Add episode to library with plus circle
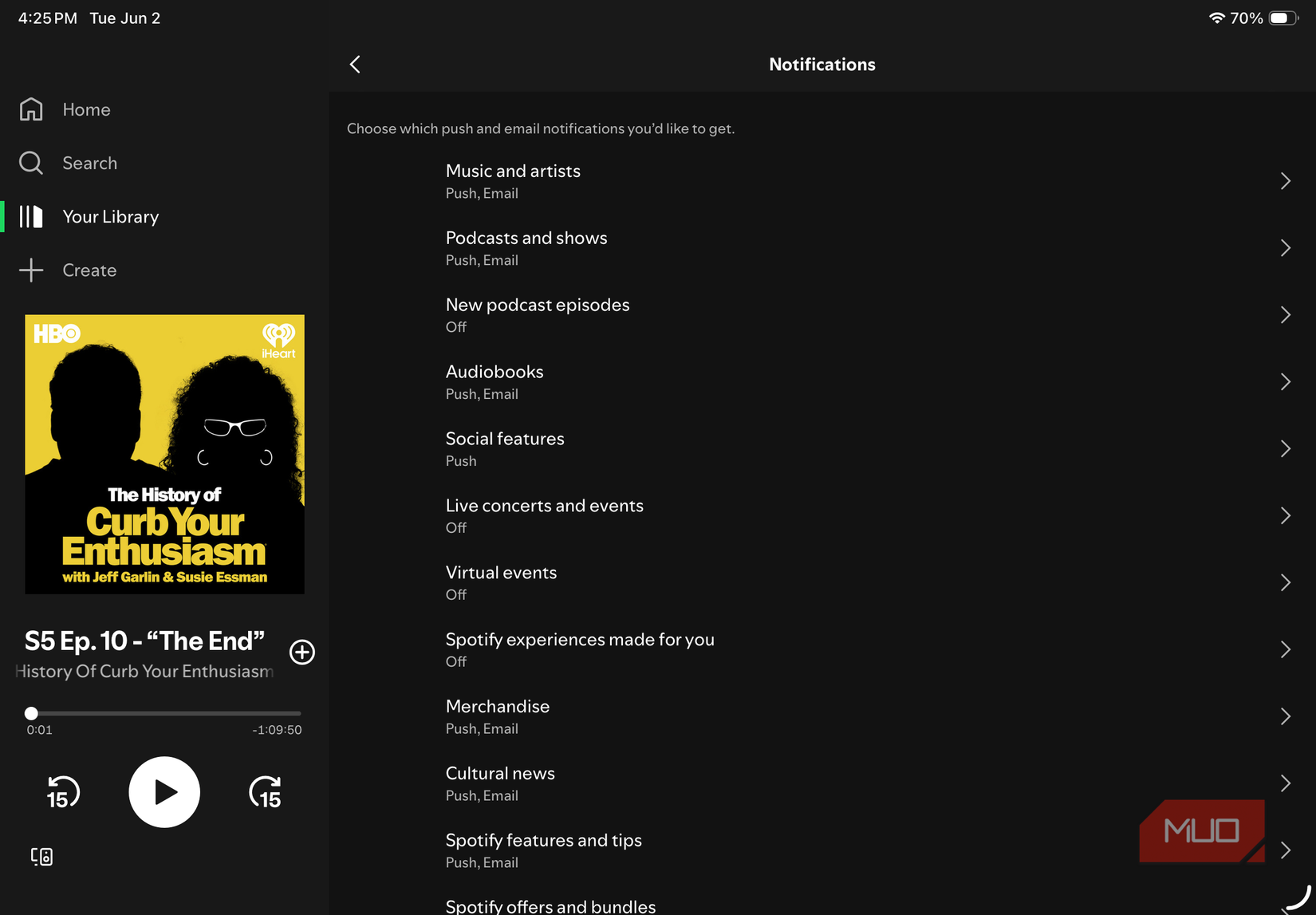Screen dimensions: 1316x915 [302, 652]
